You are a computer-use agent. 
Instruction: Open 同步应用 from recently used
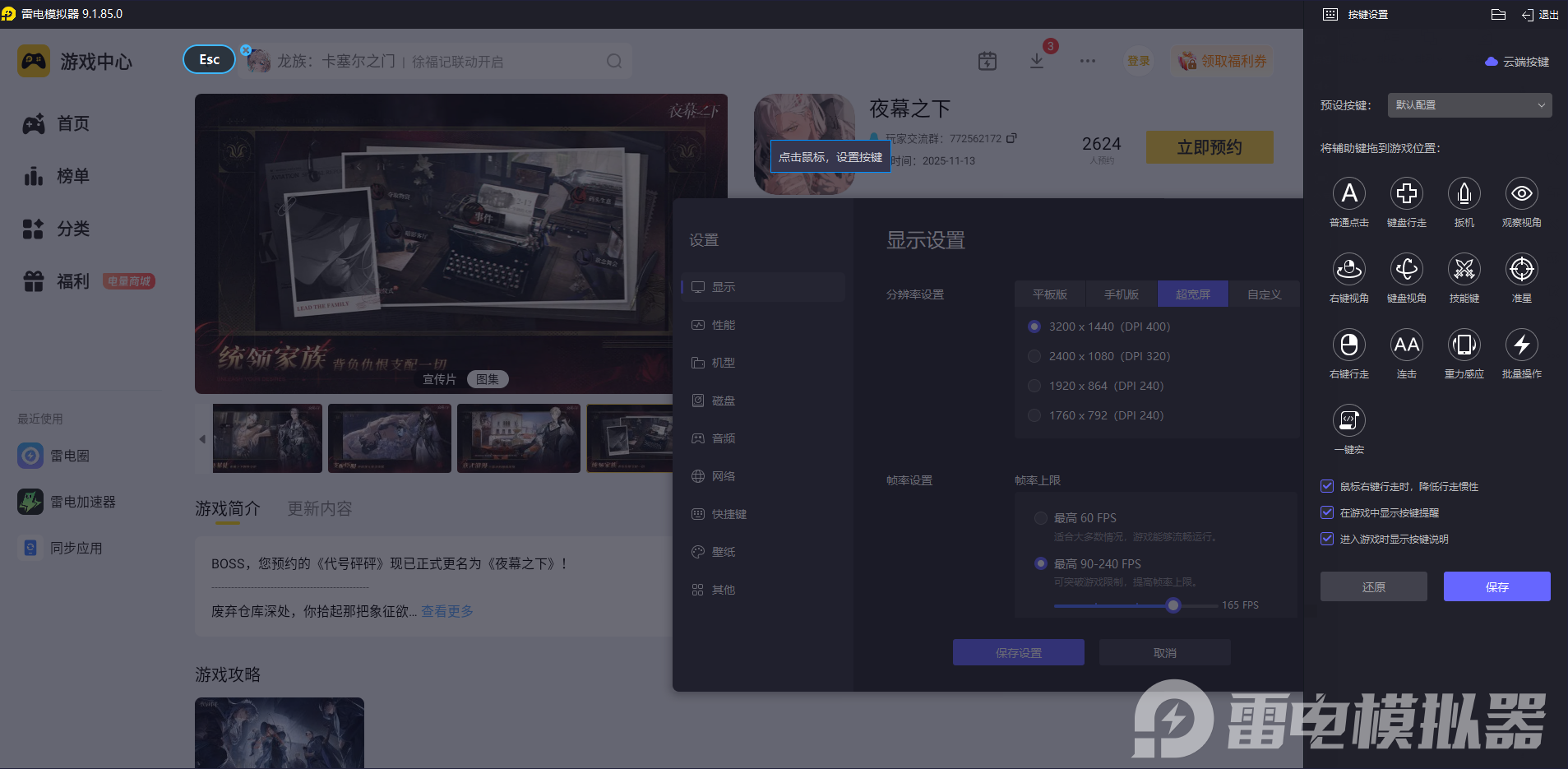61,548
